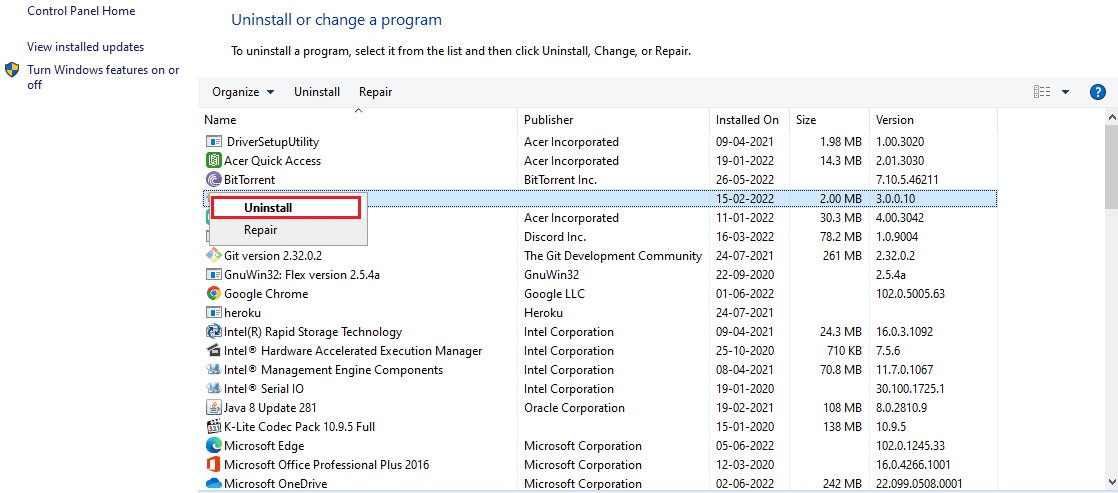1118x493 pixels.
Task: Change view using the view layout icon
Action: 1042,92
